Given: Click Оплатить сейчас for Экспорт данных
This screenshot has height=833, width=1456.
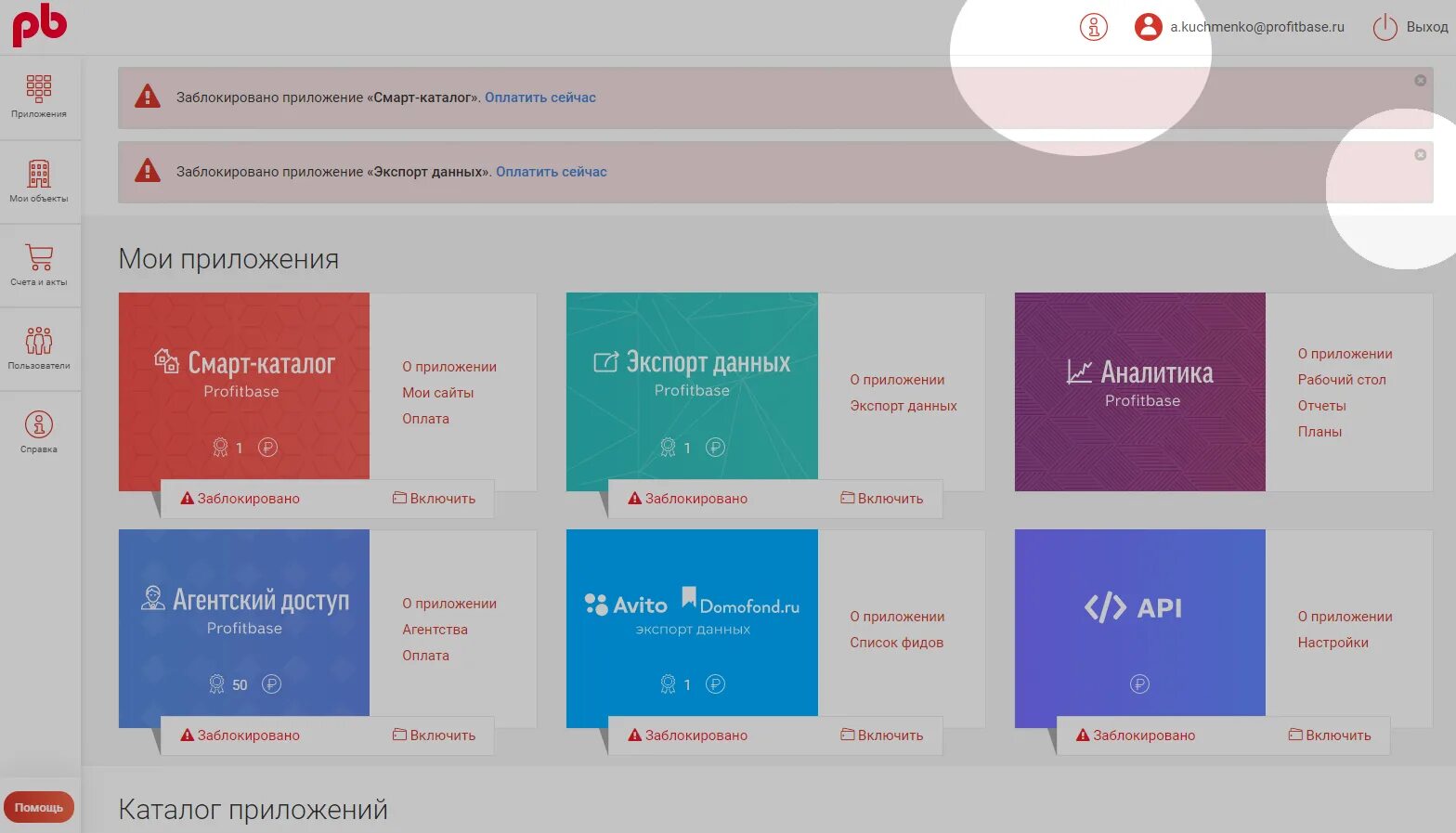Looking at the screenshot, I should pos(552,172).
